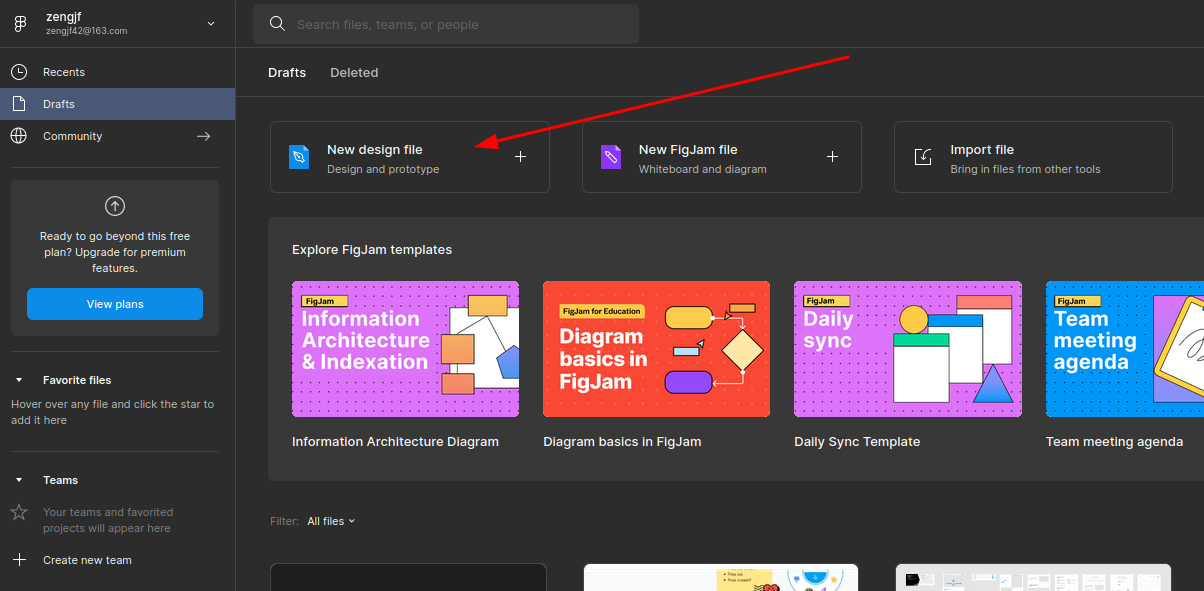
Task: Click the Information Architecture Diagram title text
Action: [395, 441]
